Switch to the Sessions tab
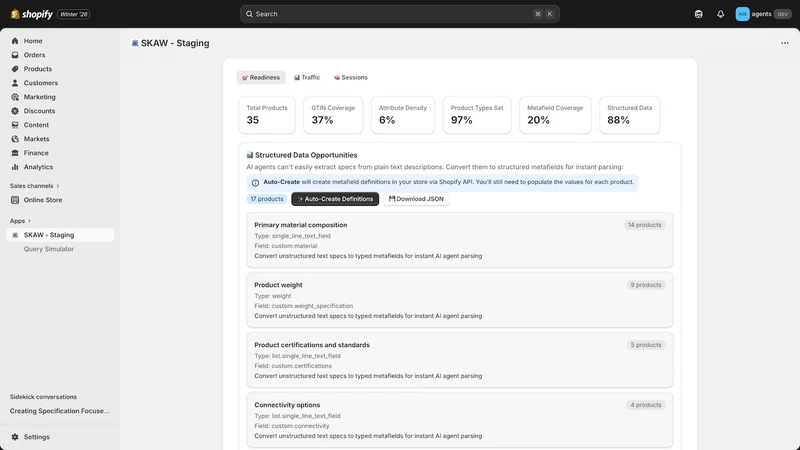 (351, 78)
